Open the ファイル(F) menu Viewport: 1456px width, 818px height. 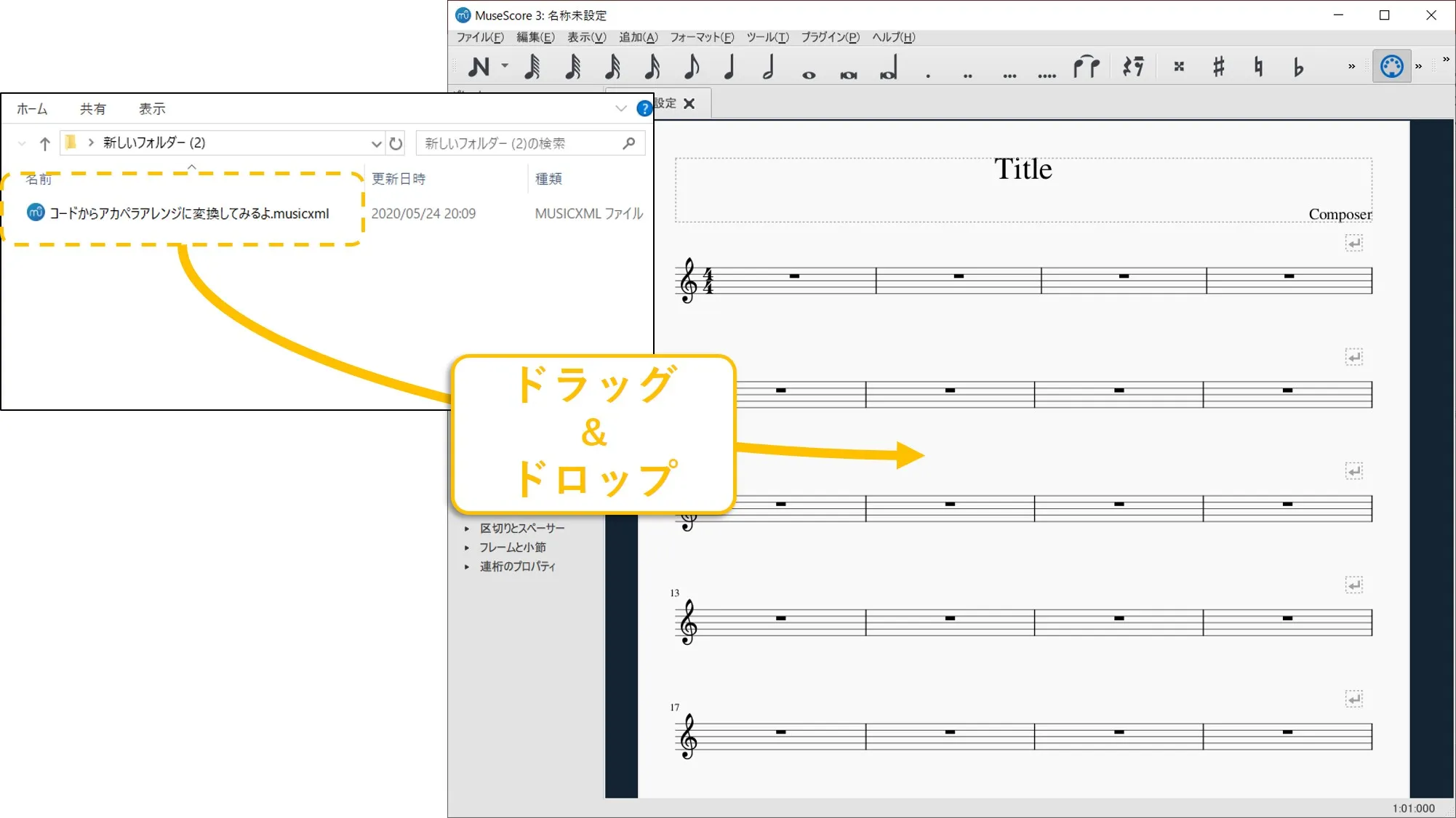[479, 37]
